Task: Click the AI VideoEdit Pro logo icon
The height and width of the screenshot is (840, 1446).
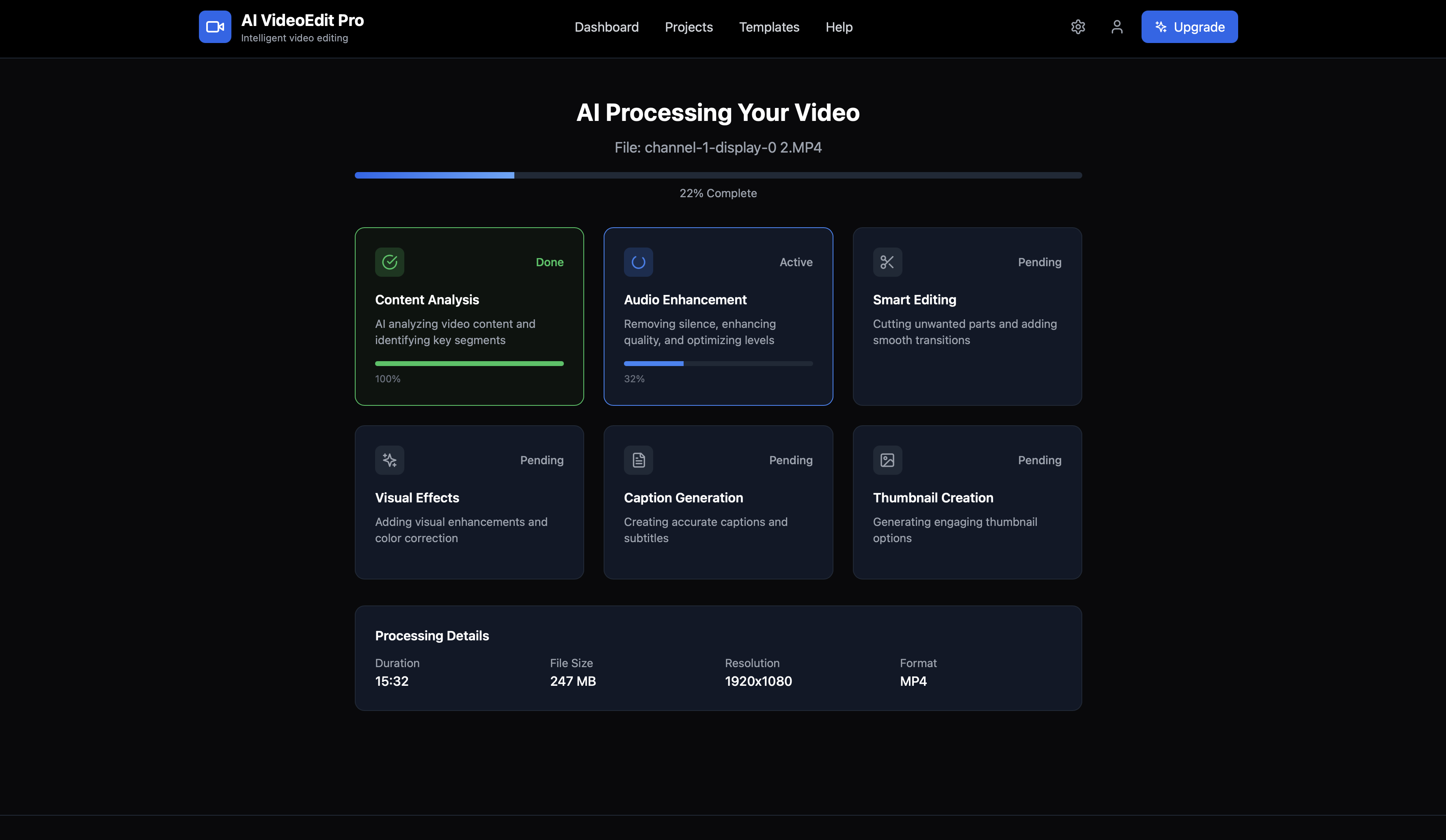Action: coord(215,26)
